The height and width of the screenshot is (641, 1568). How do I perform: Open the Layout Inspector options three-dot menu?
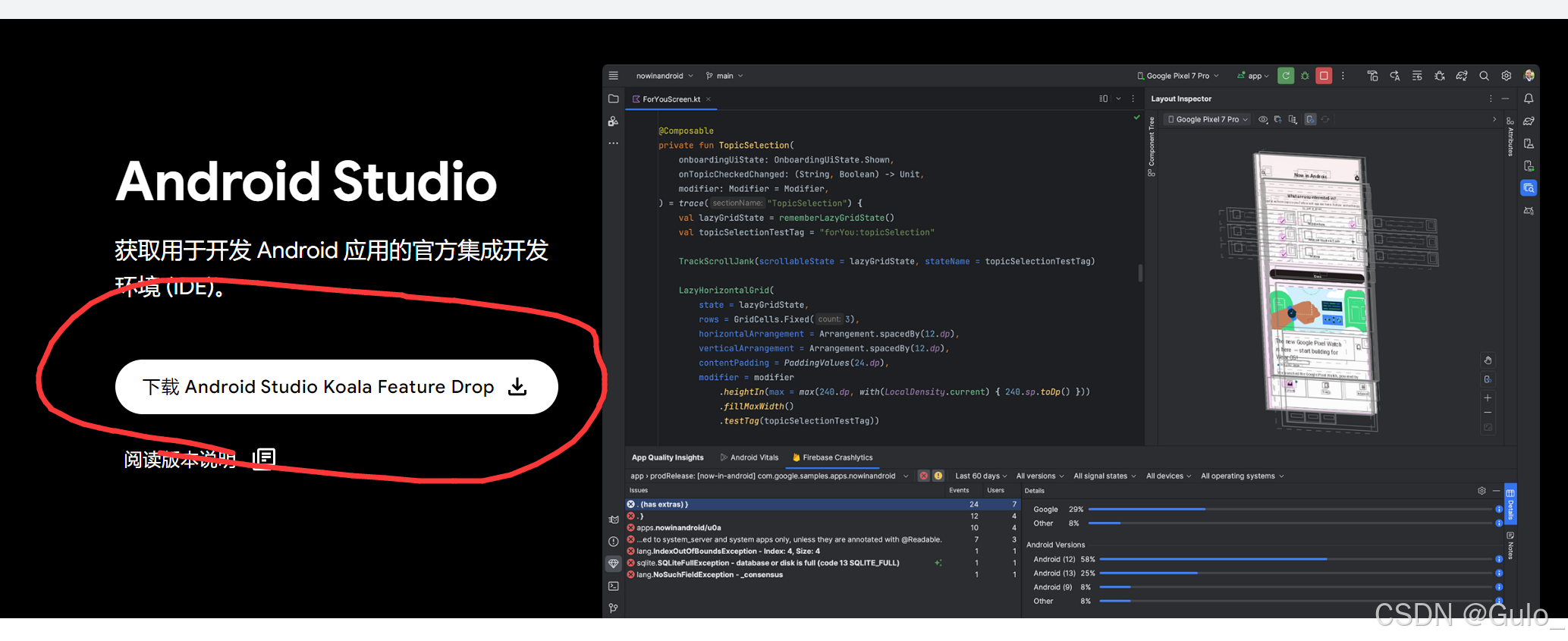point(1491,99)
